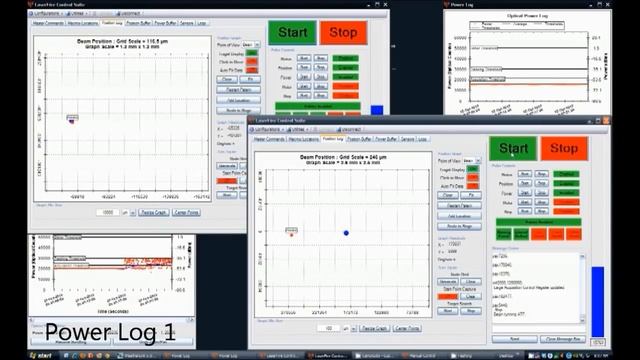This screenshot has height=360, width=640.
Task: Click Center Points button in front window
Action: tap(407, 329)
